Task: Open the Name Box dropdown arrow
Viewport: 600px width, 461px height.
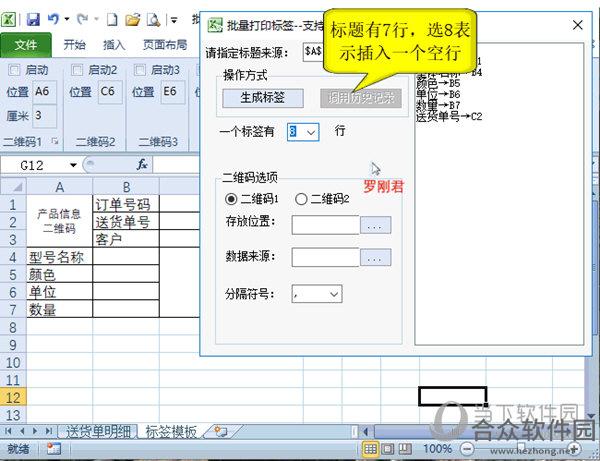Action: pyautogui.click(x=73, y=165)
